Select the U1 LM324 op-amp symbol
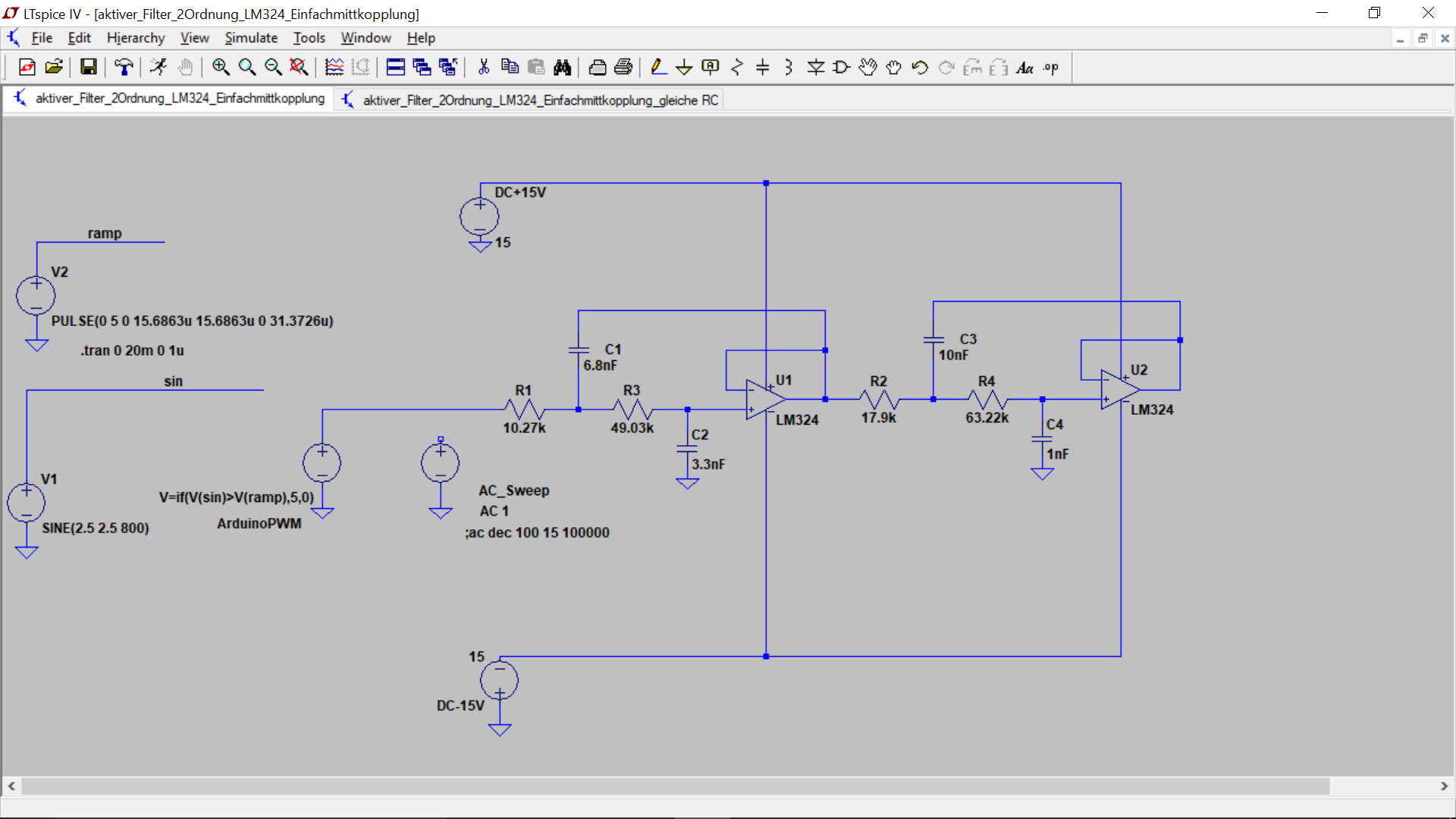 (x=766, y=399)
